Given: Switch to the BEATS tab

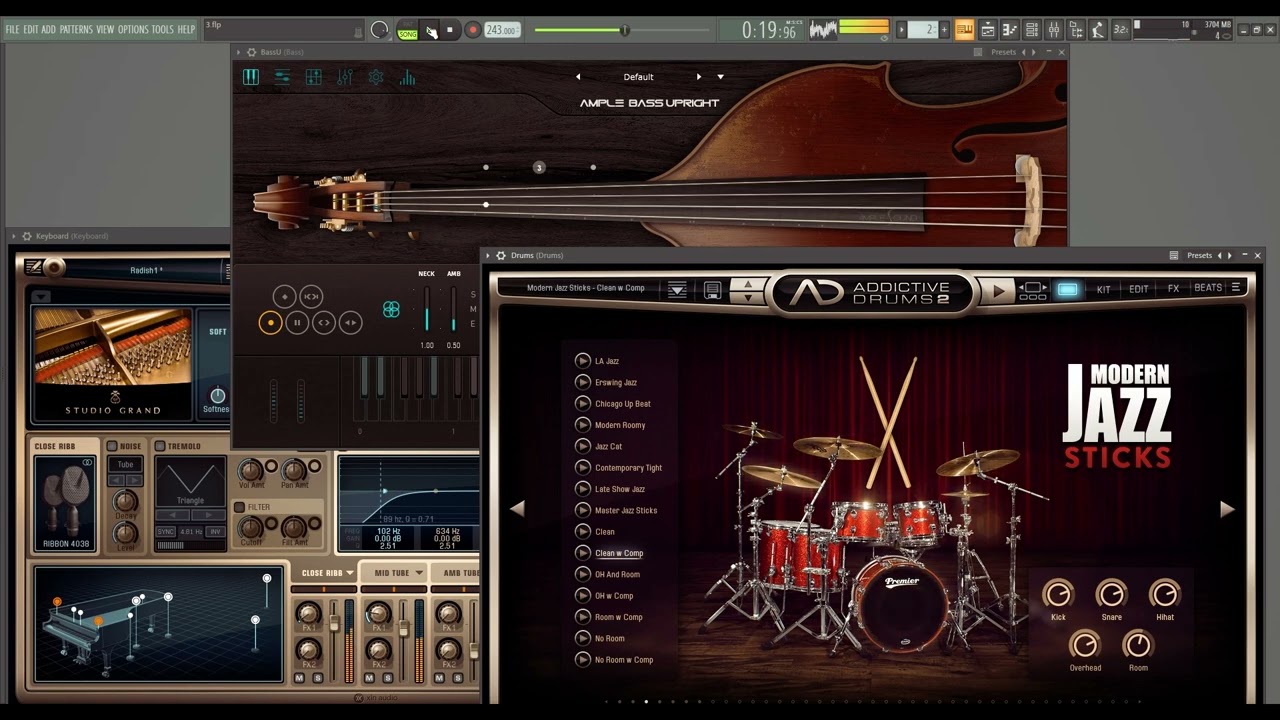Looking at the screenshot, I should [x=1208, y=288].
